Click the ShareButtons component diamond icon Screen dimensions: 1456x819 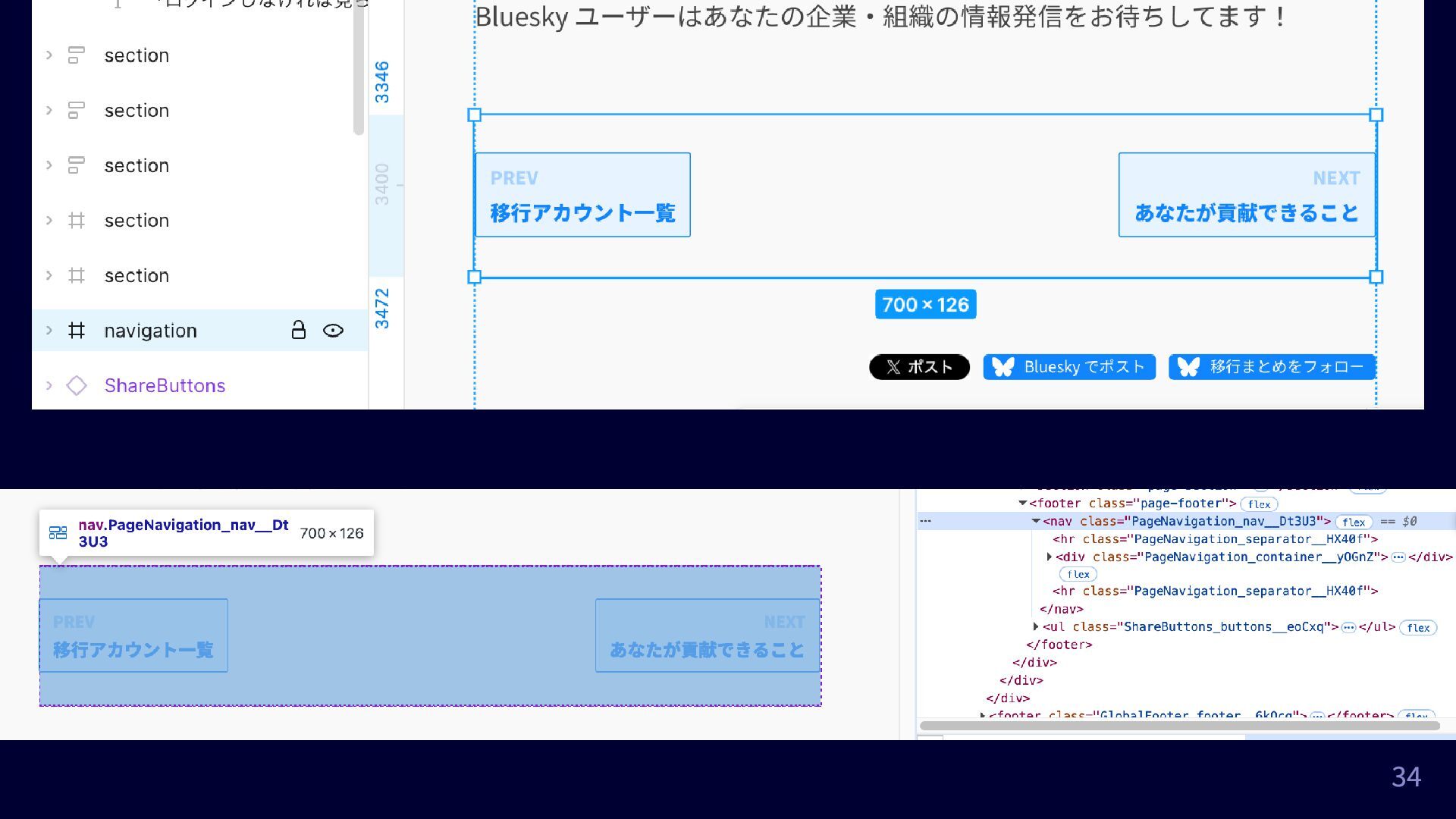(x=77, y=385)
